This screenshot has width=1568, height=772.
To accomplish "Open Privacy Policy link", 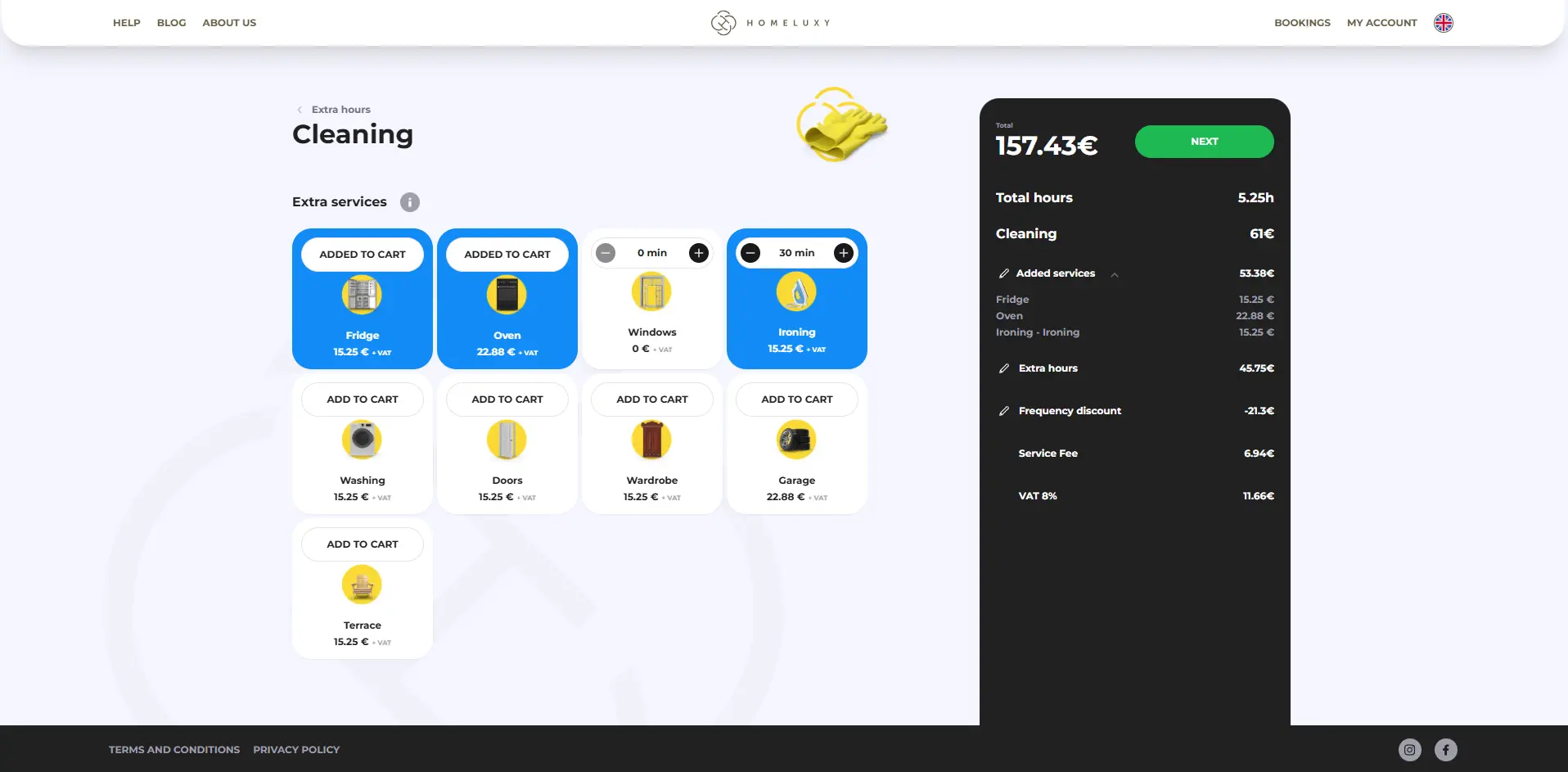I will tap(296, 750).
